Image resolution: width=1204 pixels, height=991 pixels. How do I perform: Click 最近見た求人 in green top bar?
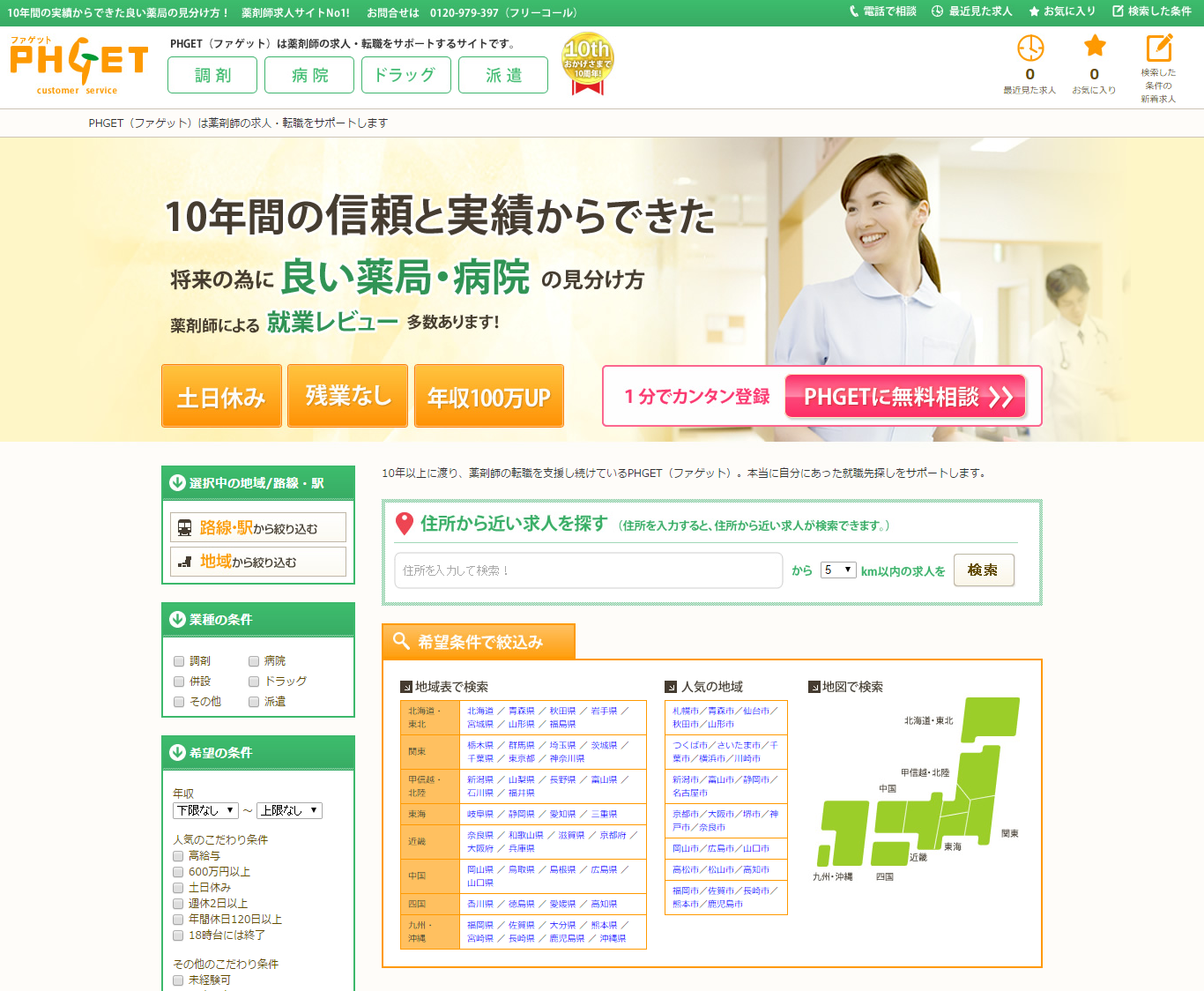tap(972, 11)
